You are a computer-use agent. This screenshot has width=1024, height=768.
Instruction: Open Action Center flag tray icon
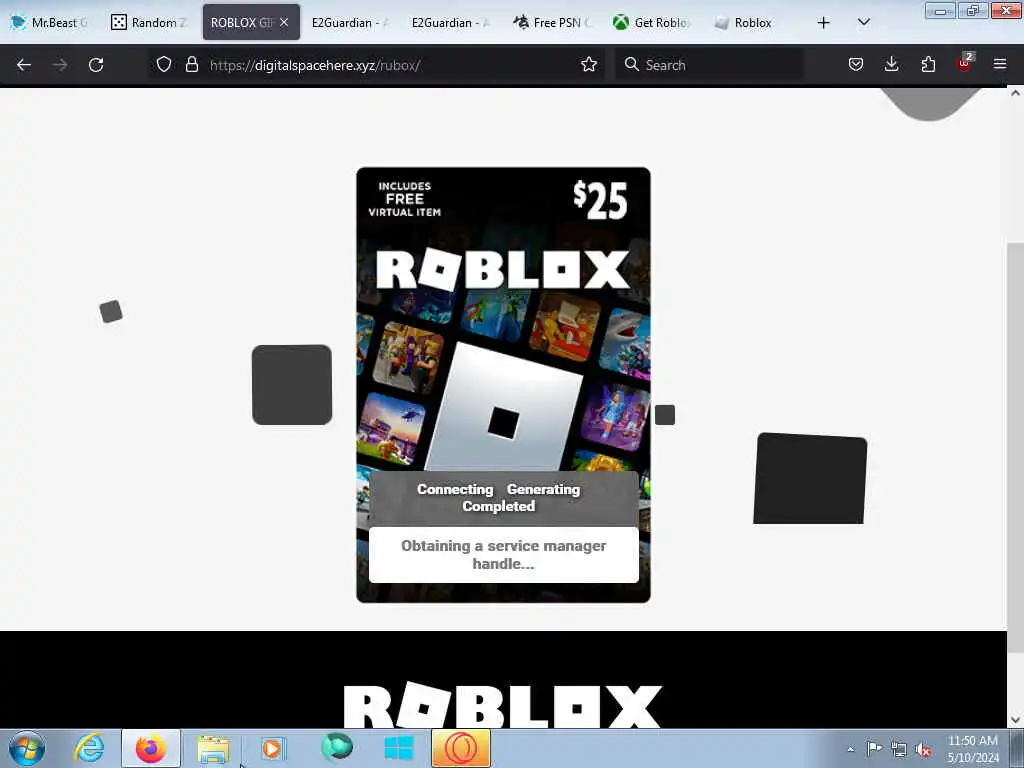point(874,748)
